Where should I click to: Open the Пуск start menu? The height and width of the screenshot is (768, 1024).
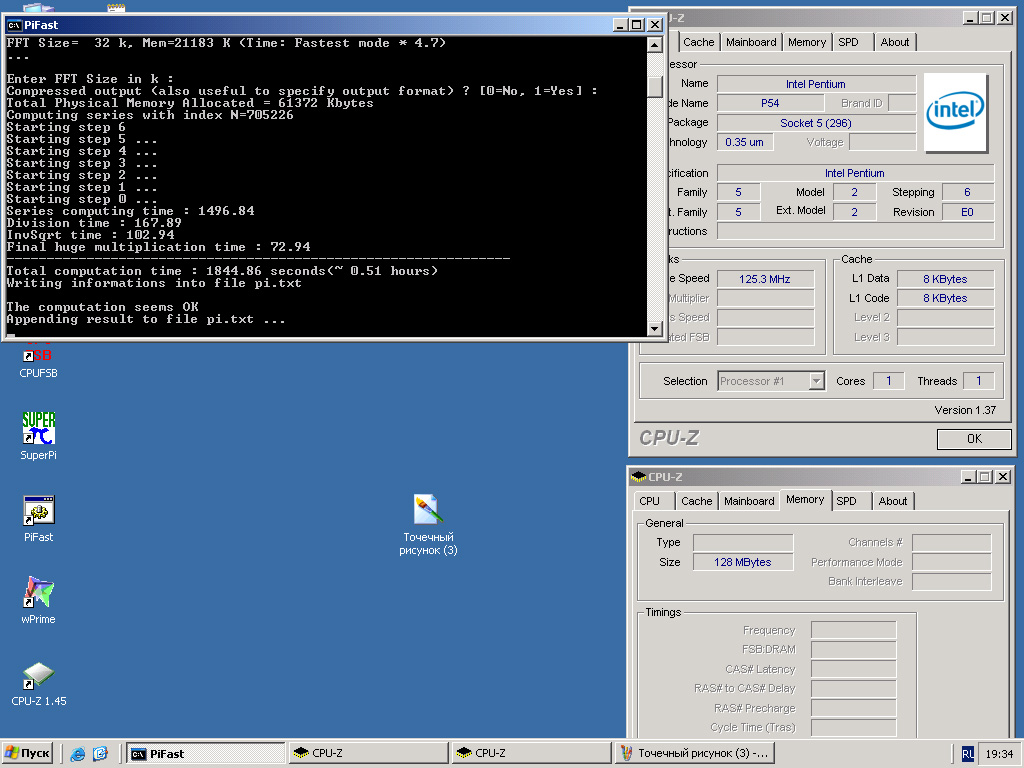pos(27,753)
